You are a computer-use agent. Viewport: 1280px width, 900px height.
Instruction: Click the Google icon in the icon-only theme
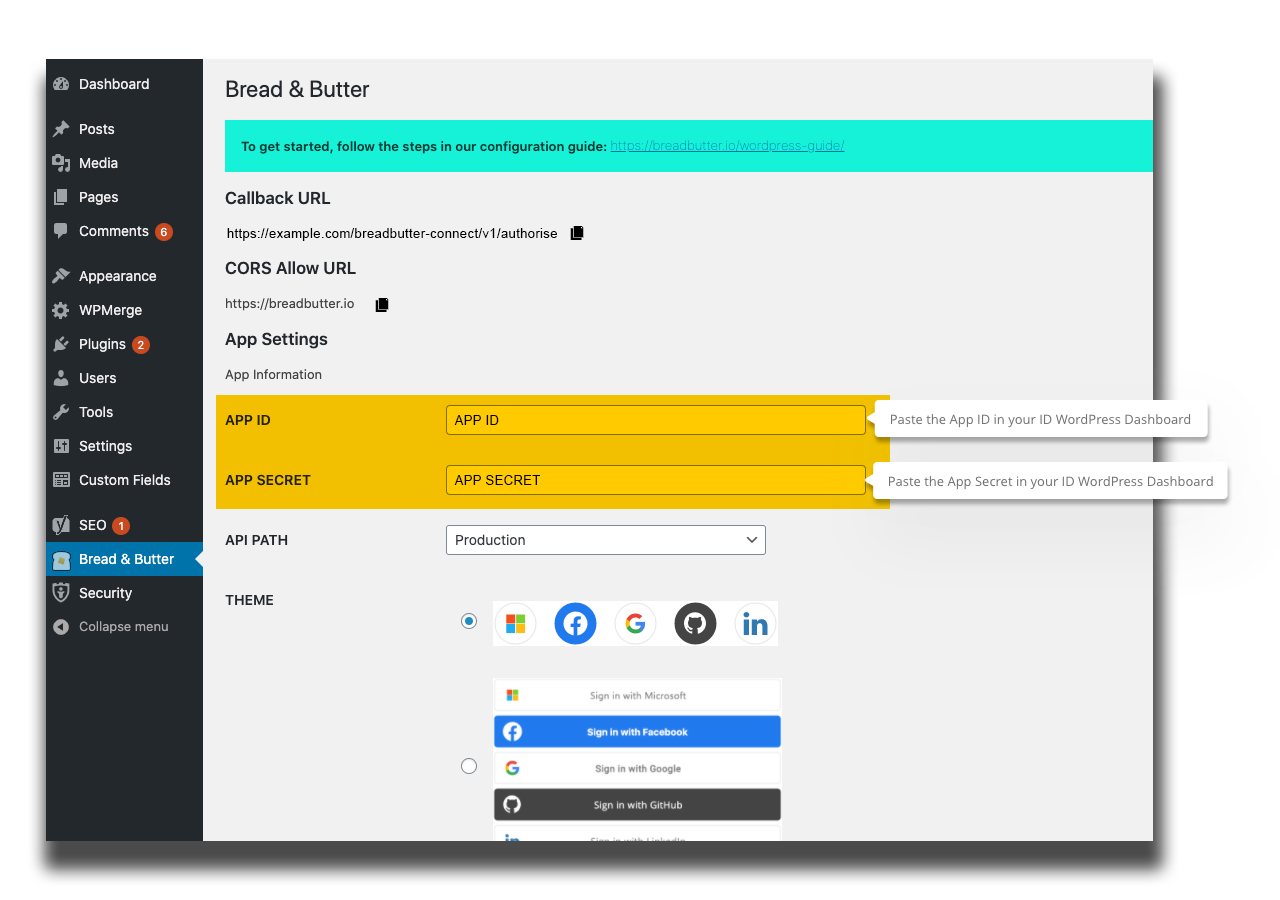[x=635, y=622]
